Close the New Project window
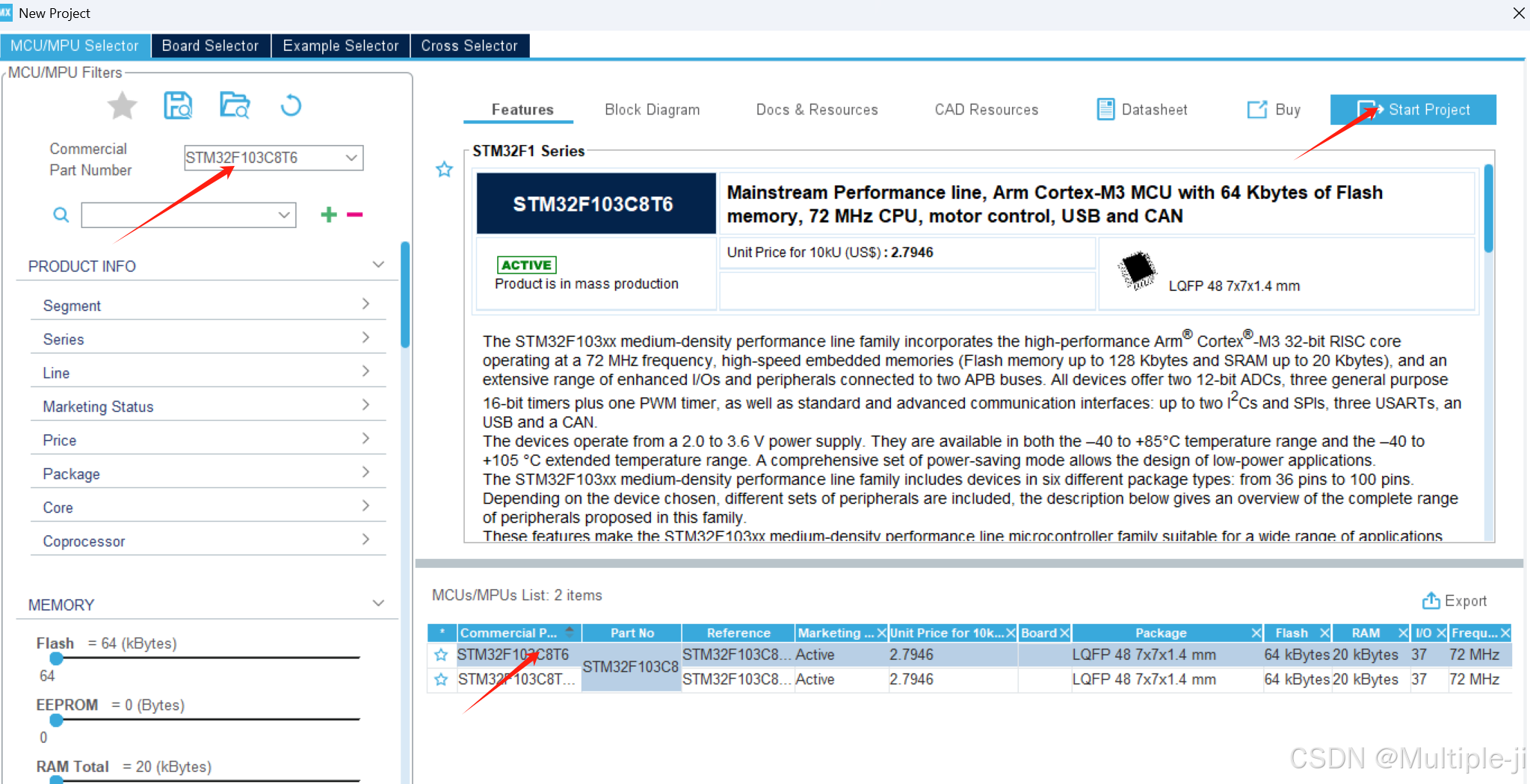Image resolution: width=1530 pixels, height=784 pixels. point(1518,13)
